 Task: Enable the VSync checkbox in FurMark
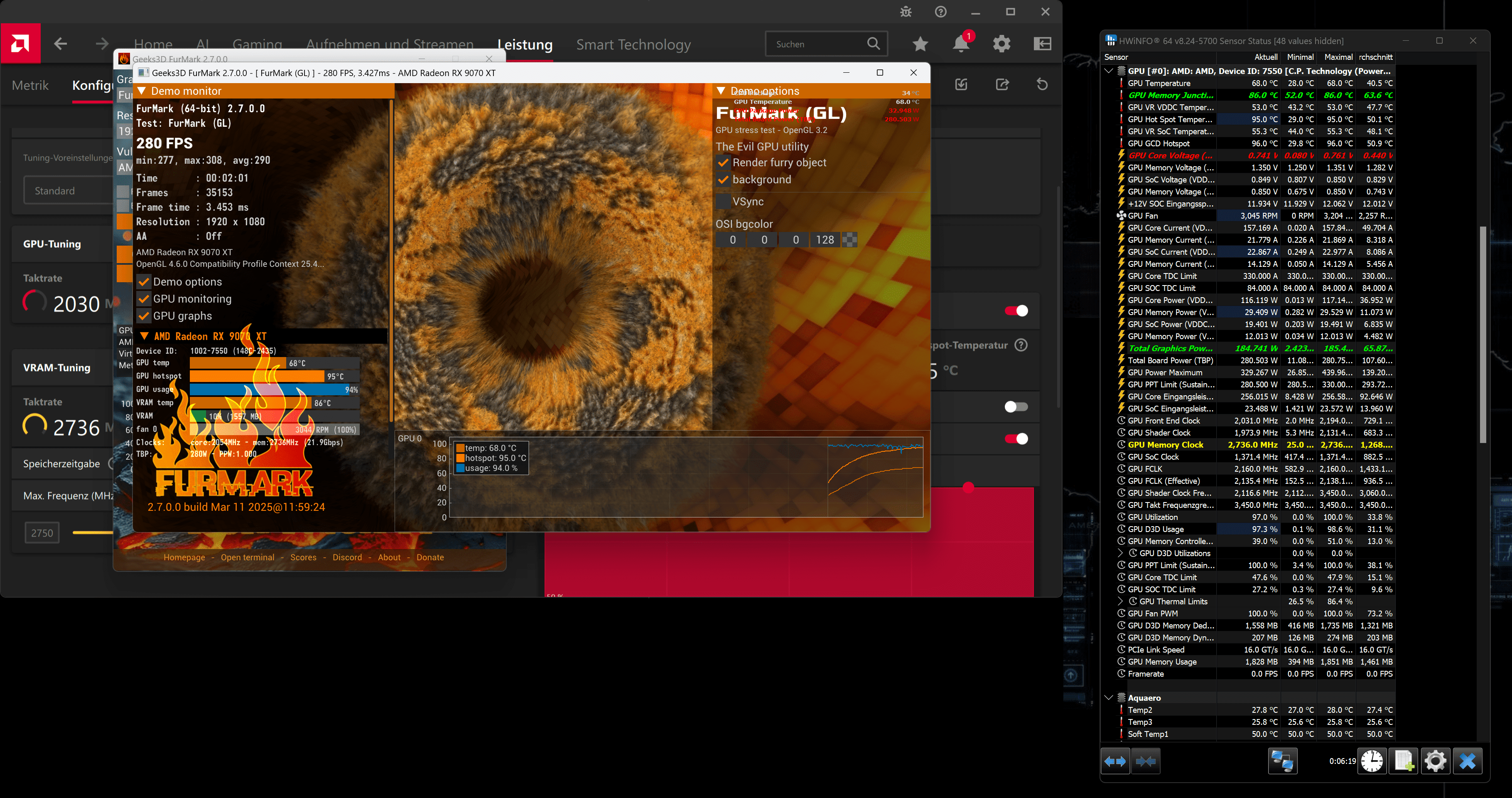[x=723, y=202]
